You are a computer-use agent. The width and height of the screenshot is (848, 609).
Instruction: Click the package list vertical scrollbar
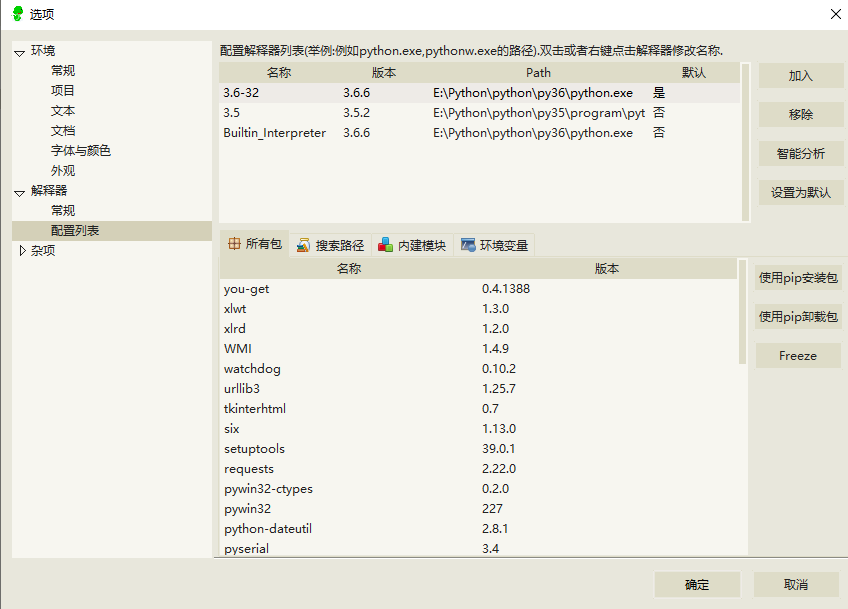[x=743, y=312]
